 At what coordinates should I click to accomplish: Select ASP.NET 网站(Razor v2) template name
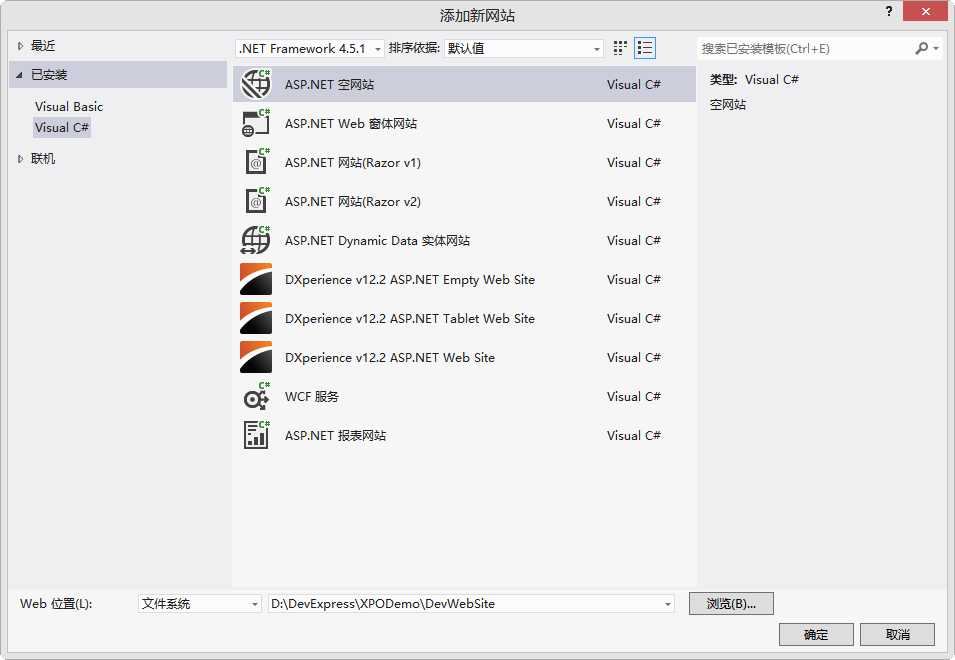coord(353,201)
